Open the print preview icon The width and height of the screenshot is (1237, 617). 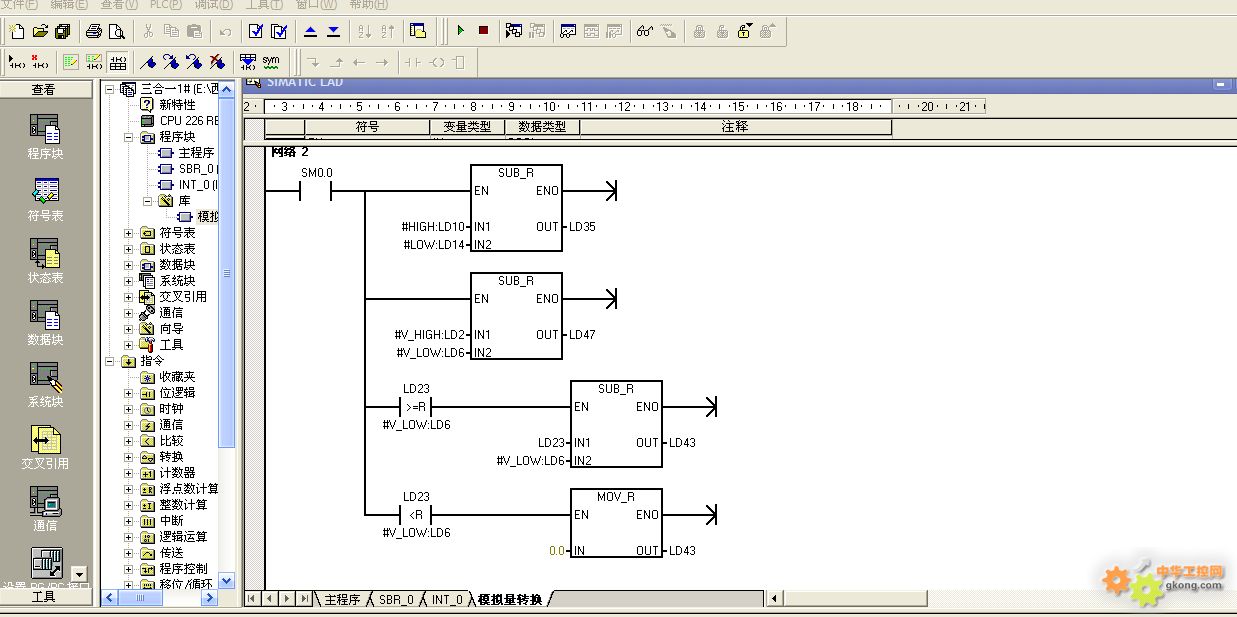[x=117, y=31]
